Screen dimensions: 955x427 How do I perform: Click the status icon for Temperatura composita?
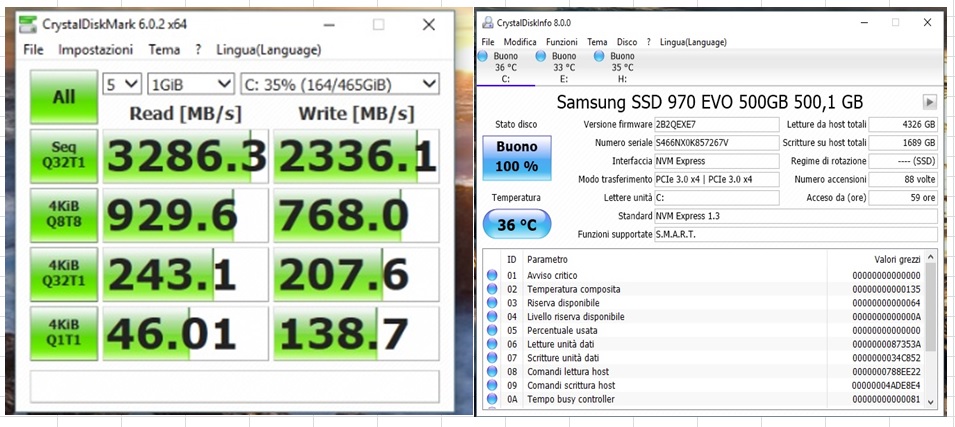tap(492, 289)
